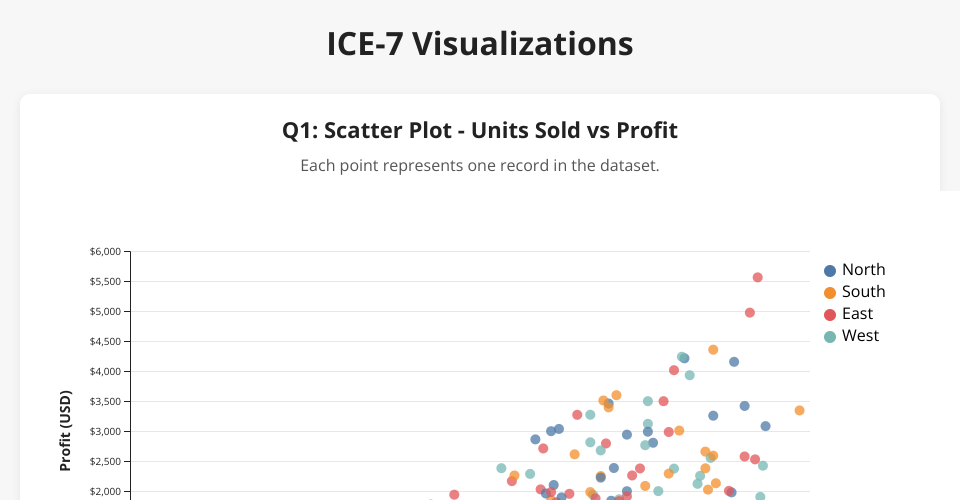Toggle the South series legend label
This screenshot has height=500, width=960.
(863, 292)
